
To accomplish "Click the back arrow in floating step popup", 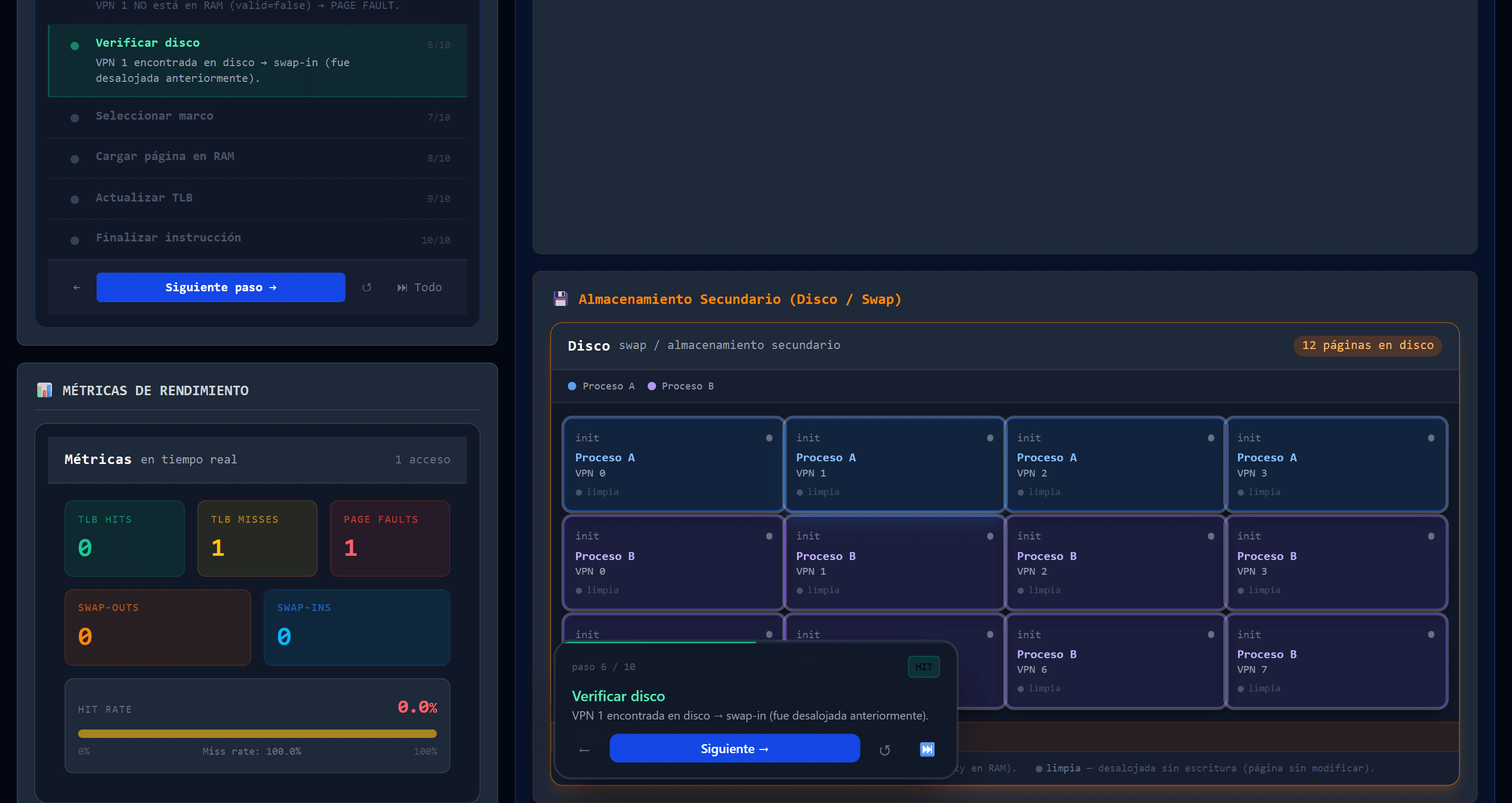I will (x=584, y=749).
